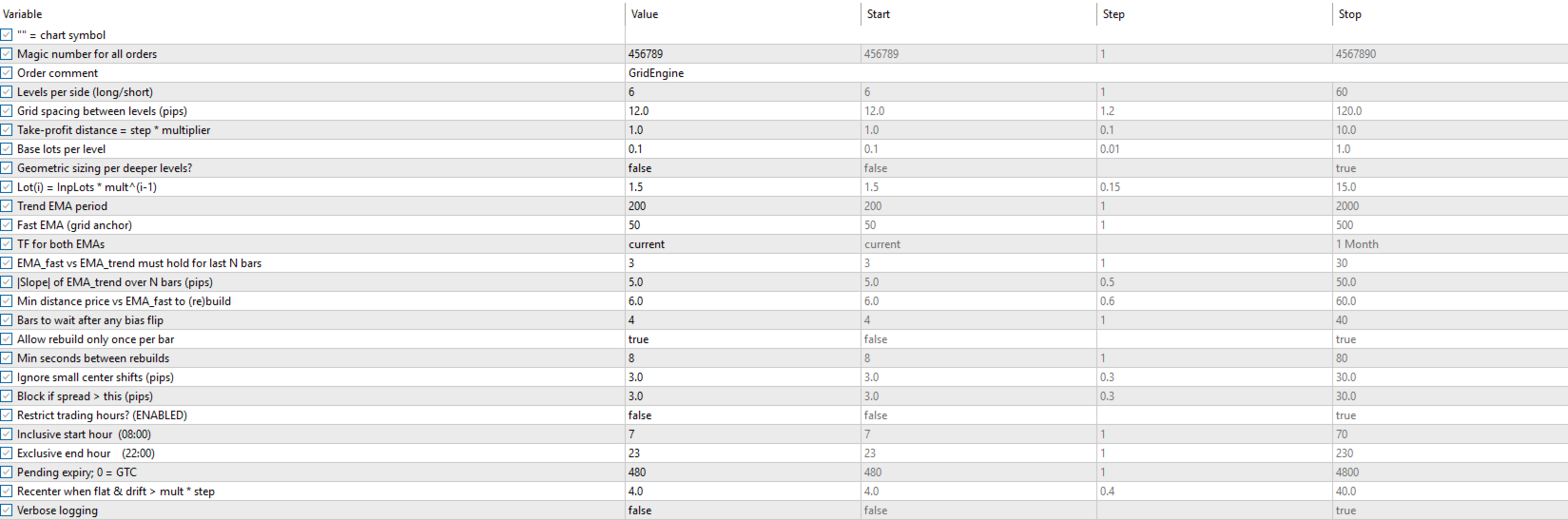The width and height of the screenshot is (1568, 520).
Task: Toggle checkbox for Grid spacing between levels
Action: point(7,111)
